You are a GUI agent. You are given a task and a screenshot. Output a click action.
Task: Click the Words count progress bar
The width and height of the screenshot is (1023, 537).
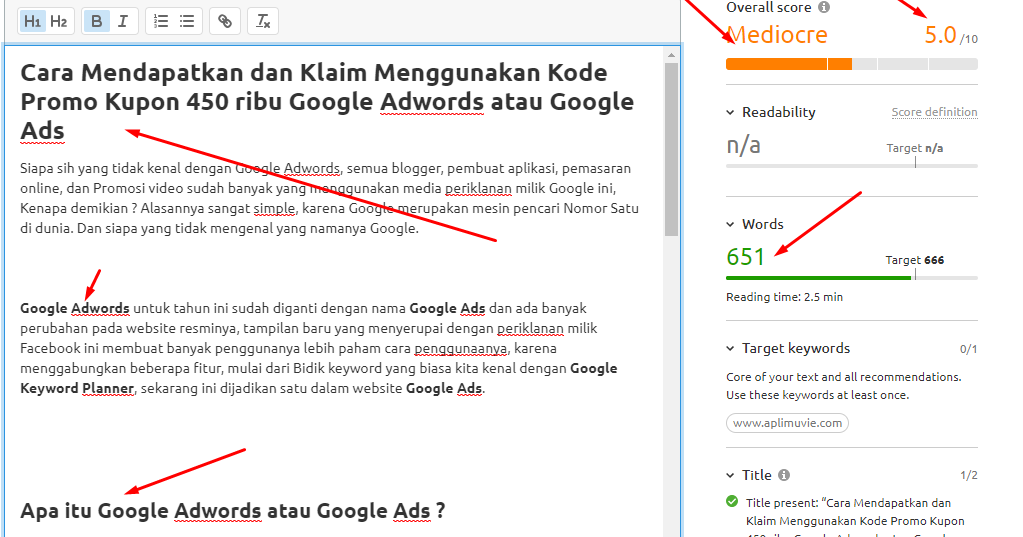point(851,278)
